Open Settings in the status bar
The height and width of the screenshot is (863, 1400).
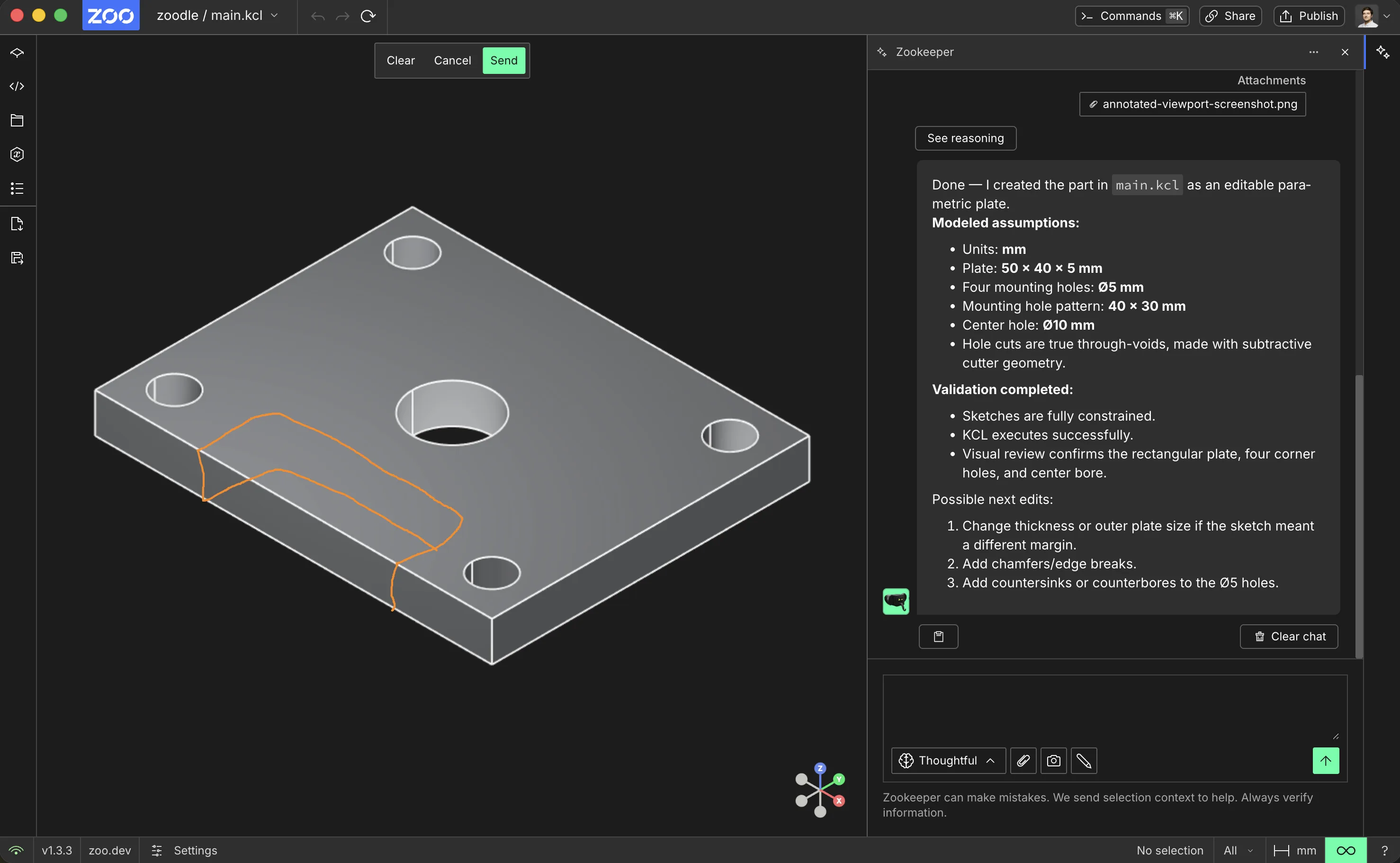[184, 850]
